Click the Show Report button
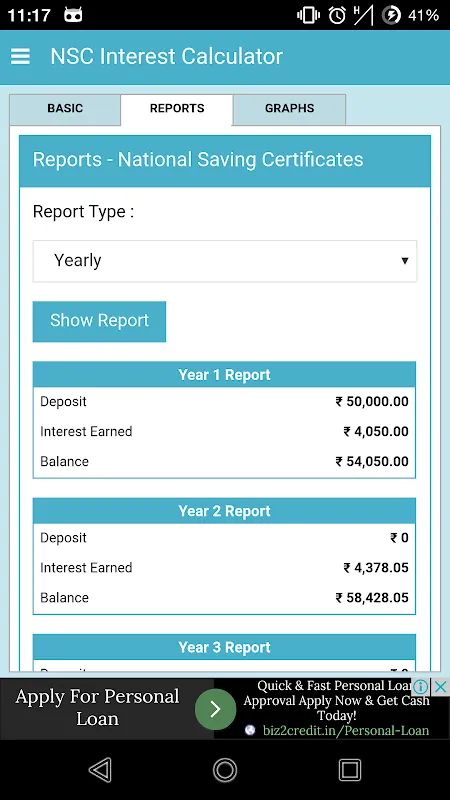Image resolution: width=450 pixels, height=800 pixels. 99,321
